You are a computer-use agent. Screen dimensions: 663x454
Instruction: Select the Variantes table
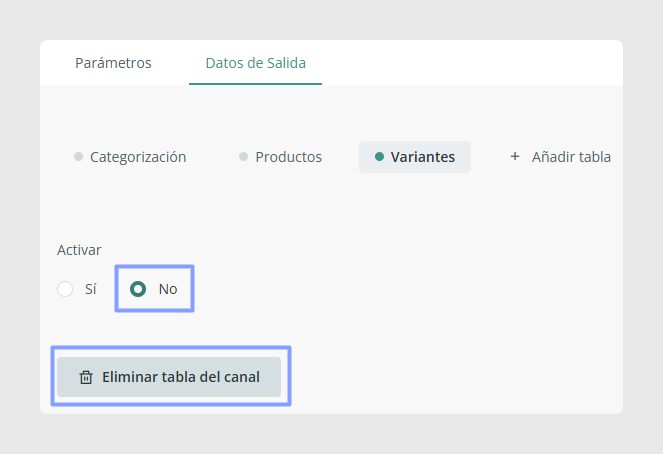click(415, 157)
